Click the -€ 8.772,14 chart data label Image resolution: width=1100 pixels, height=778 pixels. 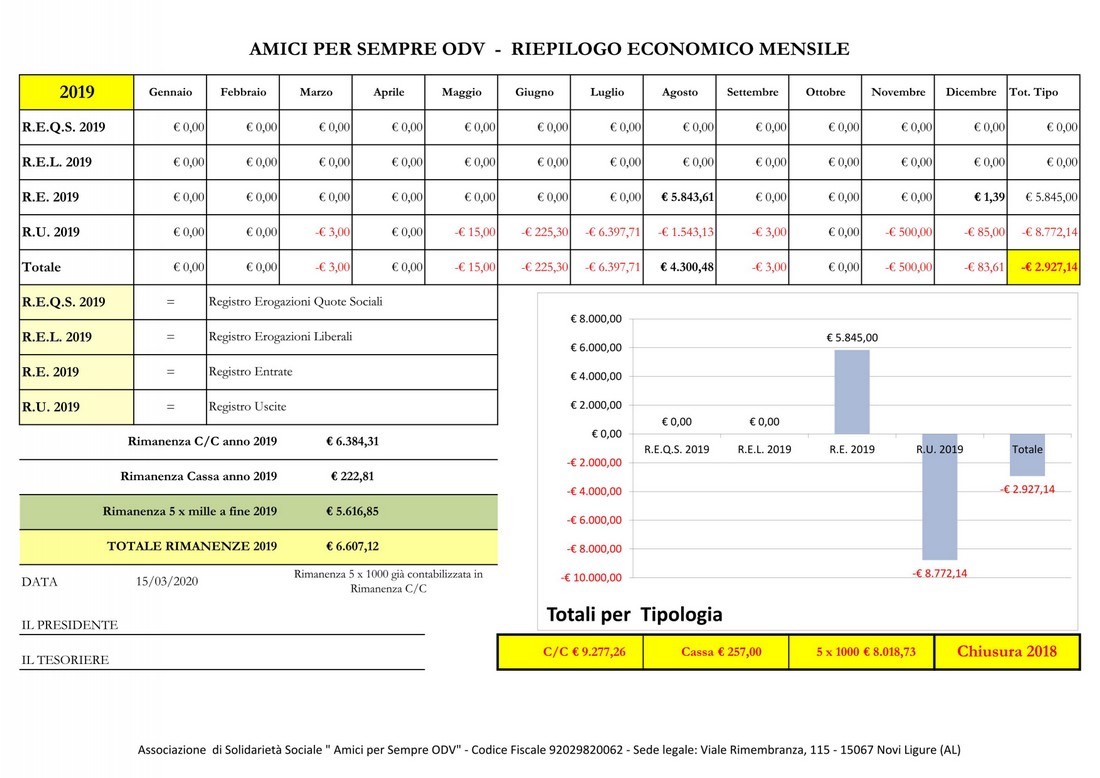939,573
